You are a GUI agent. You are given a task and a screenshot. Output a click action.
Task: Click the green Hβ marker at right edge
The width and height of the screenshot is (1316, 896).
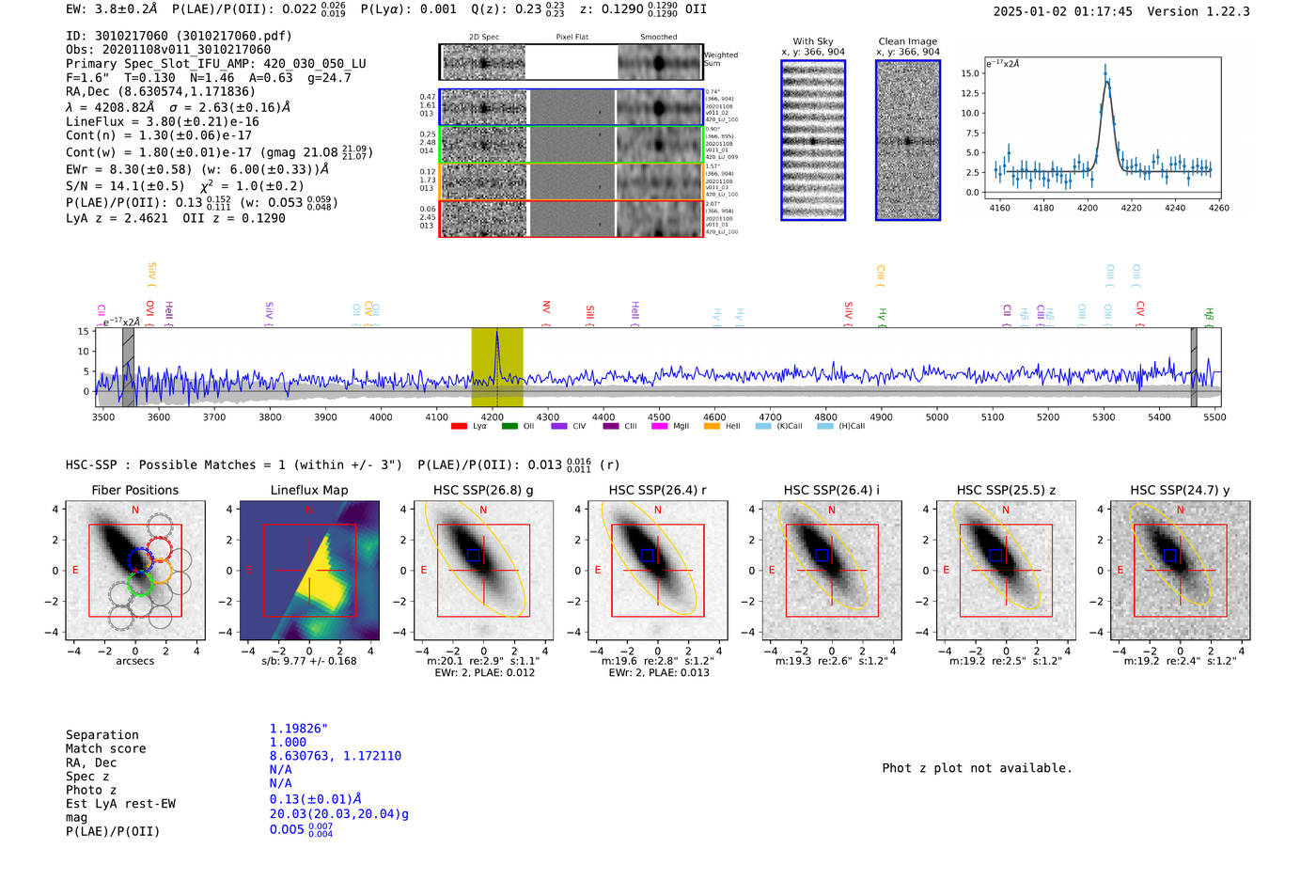[x=1210, y=317]
